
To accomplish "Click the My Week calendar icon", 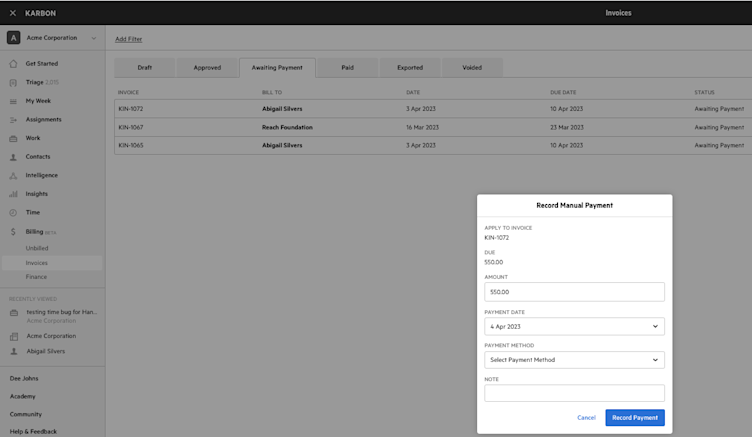I will coord(13,101).
